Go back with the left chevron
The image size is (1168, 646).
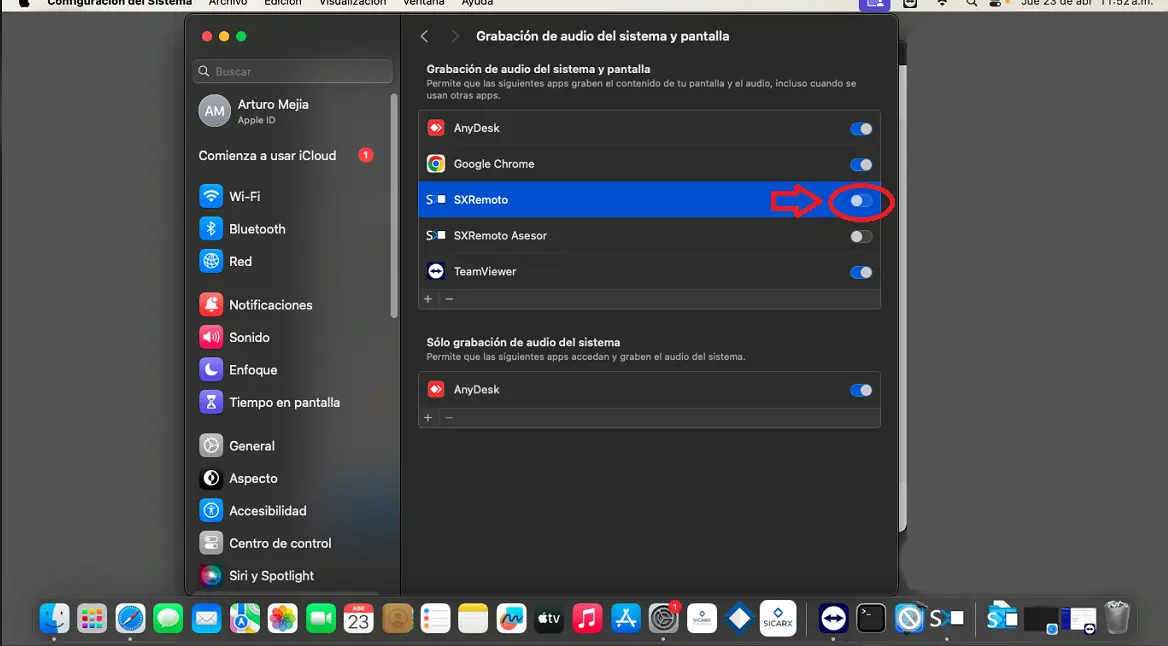425,36
